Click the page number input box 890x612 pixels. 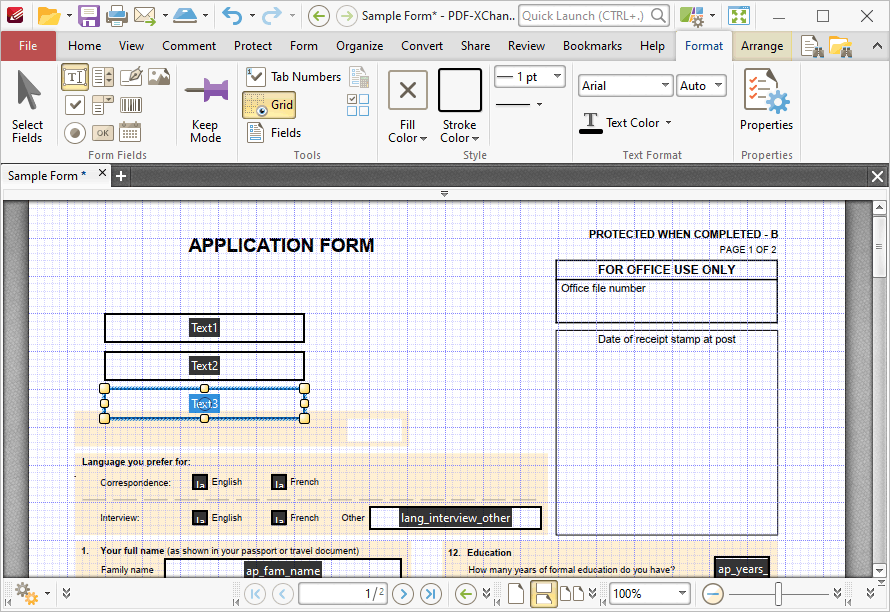pos(343,594)
